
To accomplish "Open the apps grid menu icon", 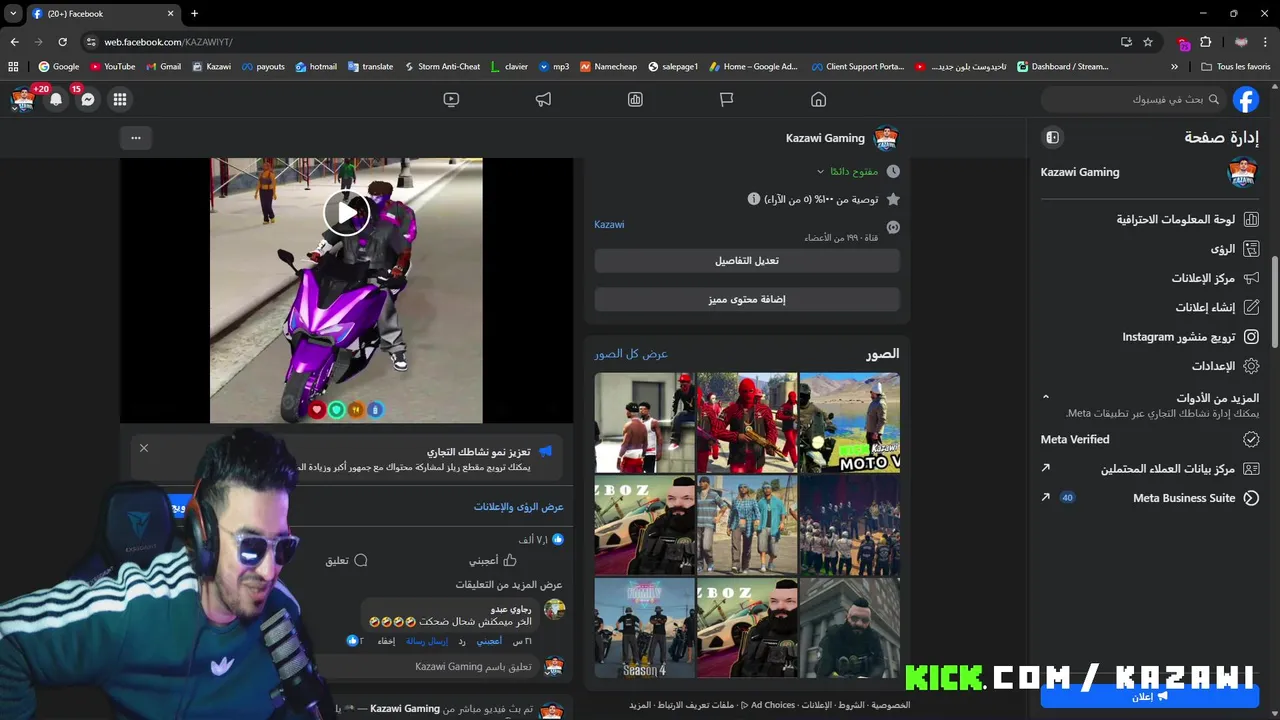I will [120, 99].
